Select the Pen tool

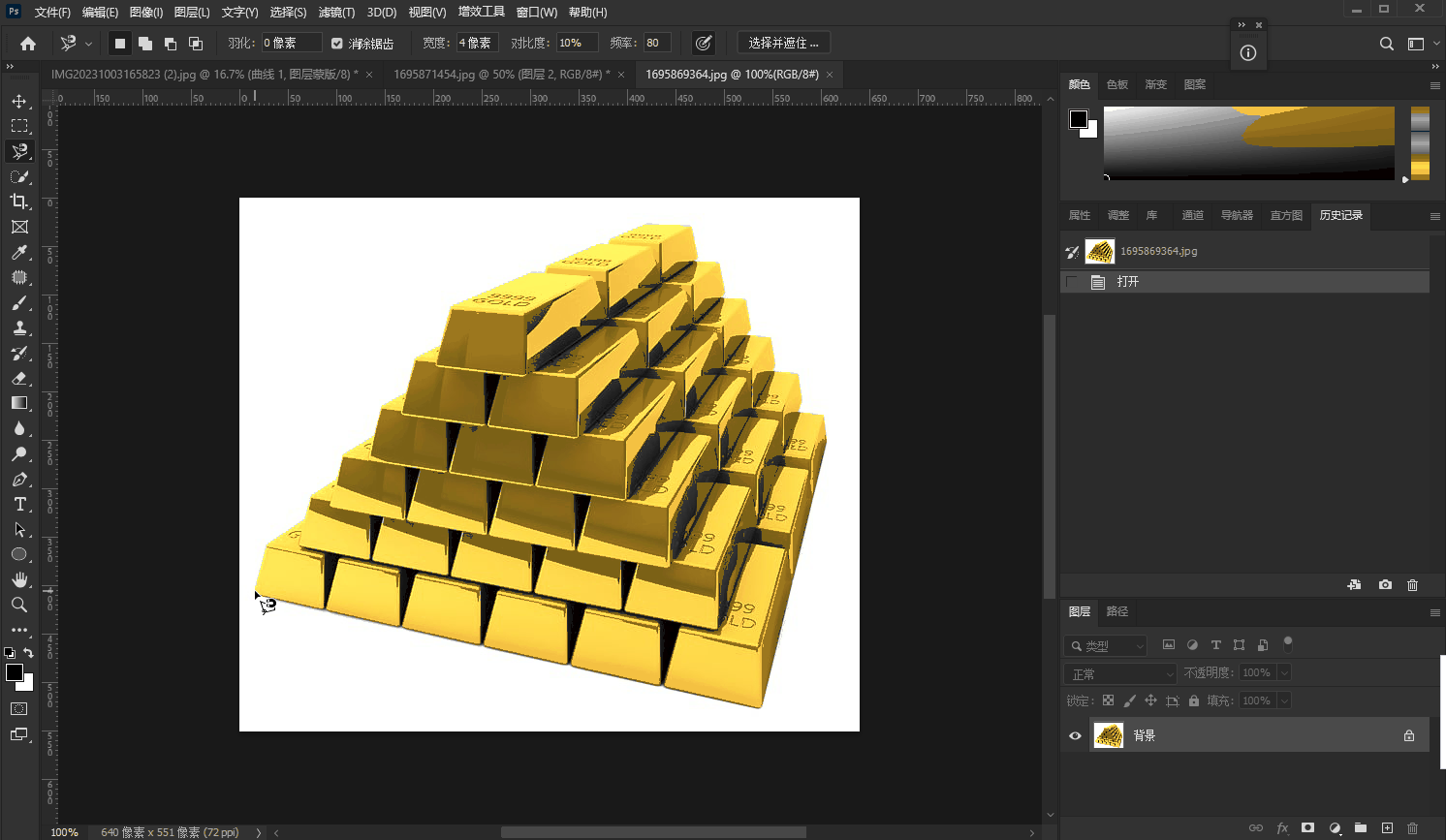[18, 479]
